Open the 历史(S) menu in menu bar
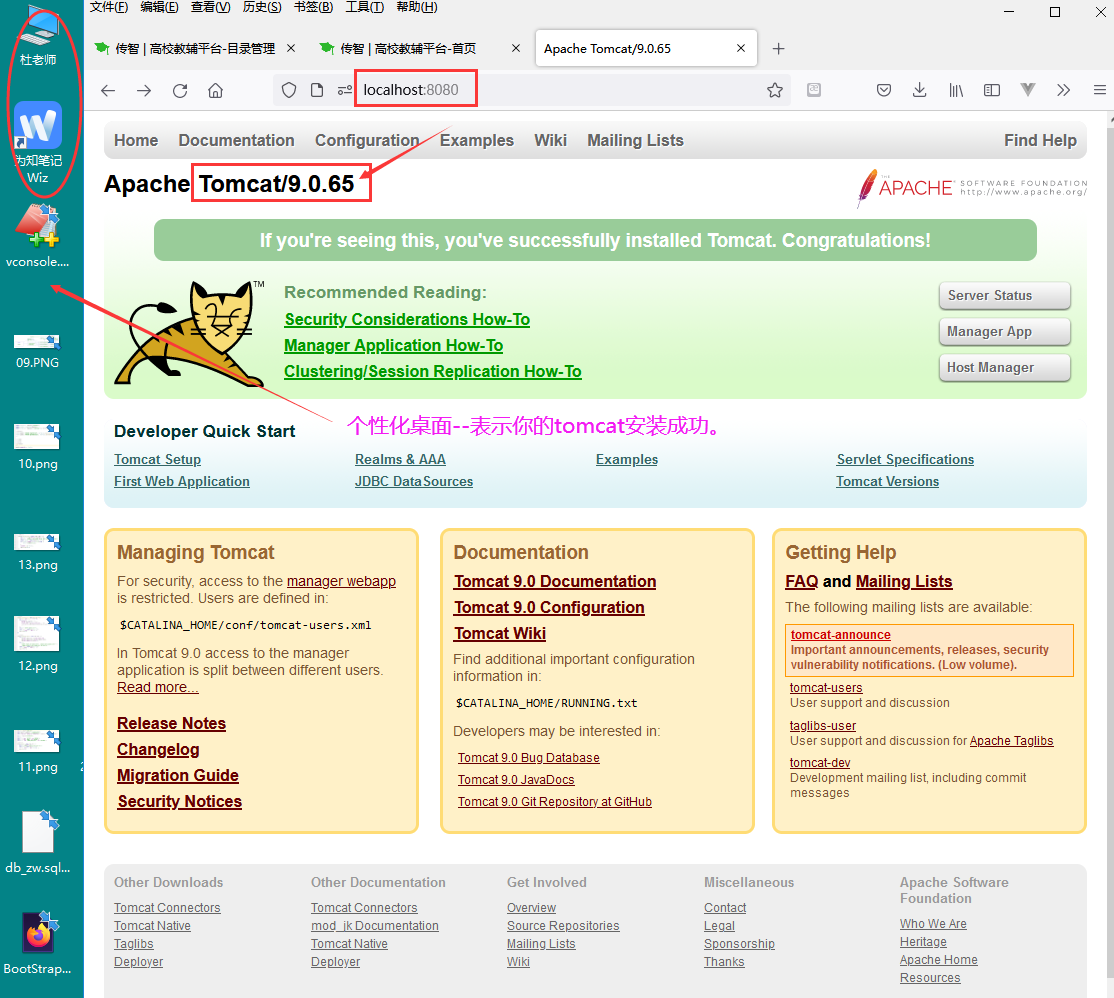The width and height of the screenshot is (1114, 998). click(x=262, y=7)
